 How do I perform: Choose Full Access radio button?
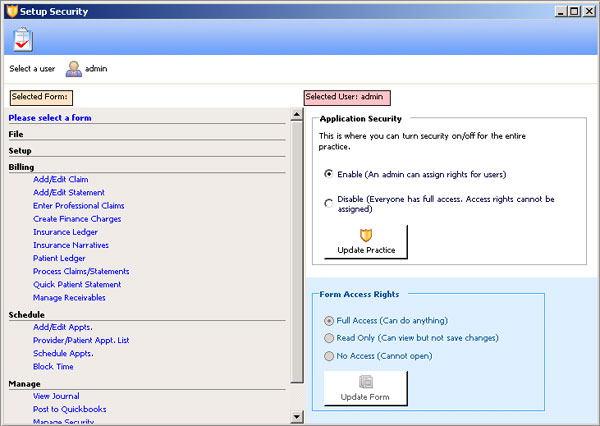[x=329, y=321]
